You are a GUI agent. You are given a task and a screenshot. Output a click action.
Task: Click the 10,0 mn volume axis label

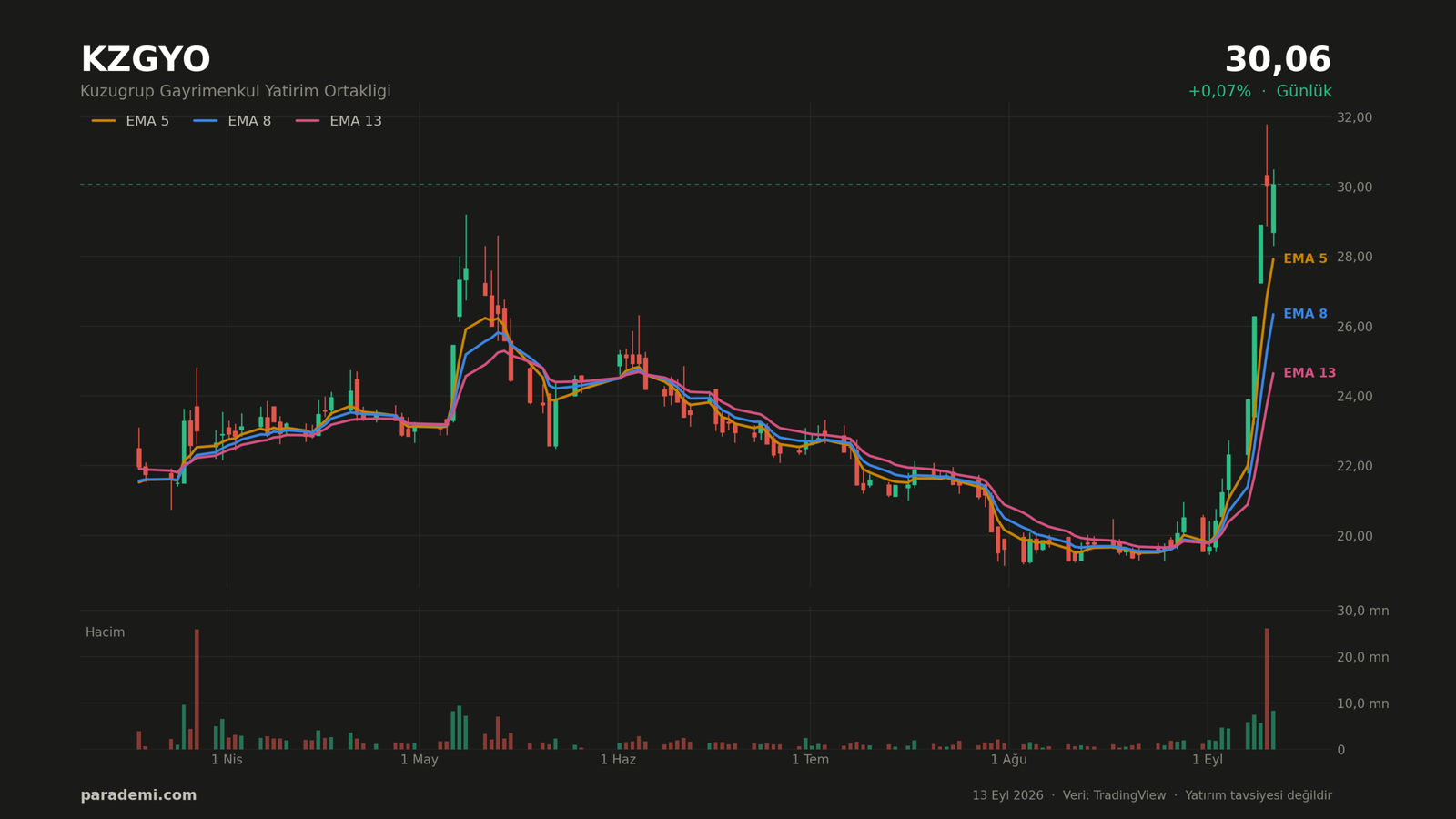1362,703
